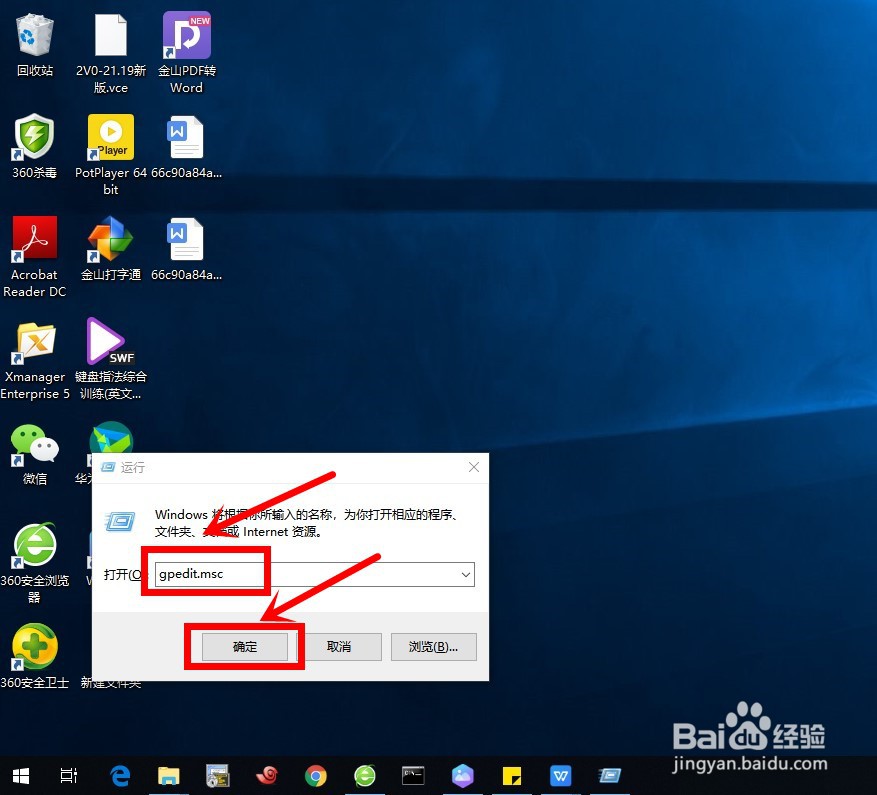Click the 浏览(B)... button
Viewport: 877px width, 795px height.
(433, 647)
